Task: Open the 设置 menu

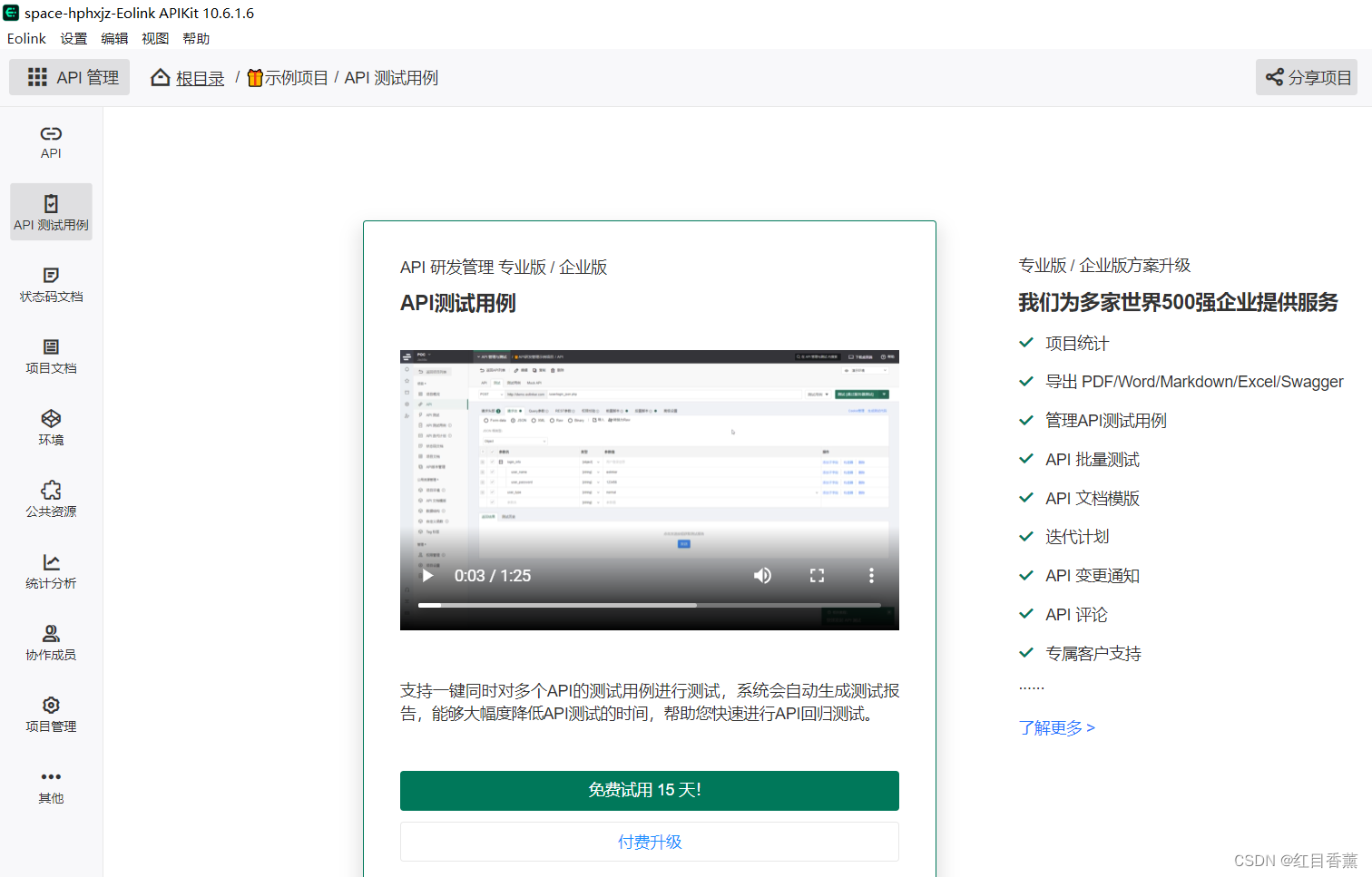Action: [73, 38]
